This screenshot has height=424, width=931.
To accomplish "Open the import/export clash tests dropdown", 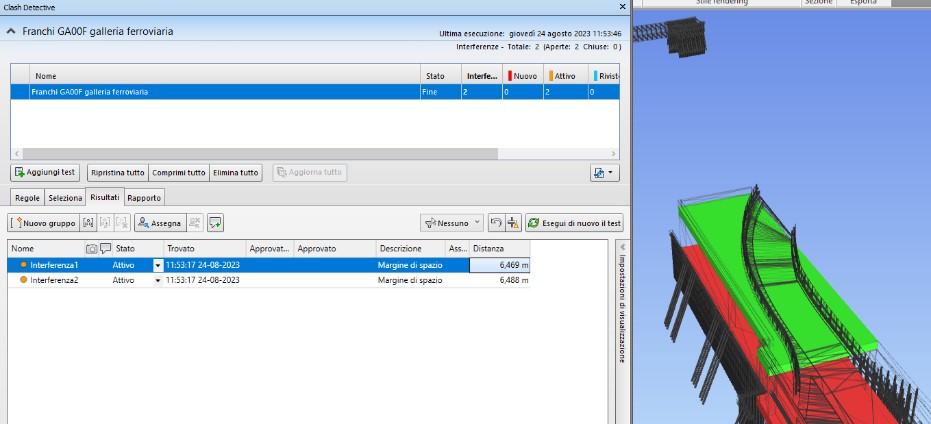I will [x=604, y=172].
